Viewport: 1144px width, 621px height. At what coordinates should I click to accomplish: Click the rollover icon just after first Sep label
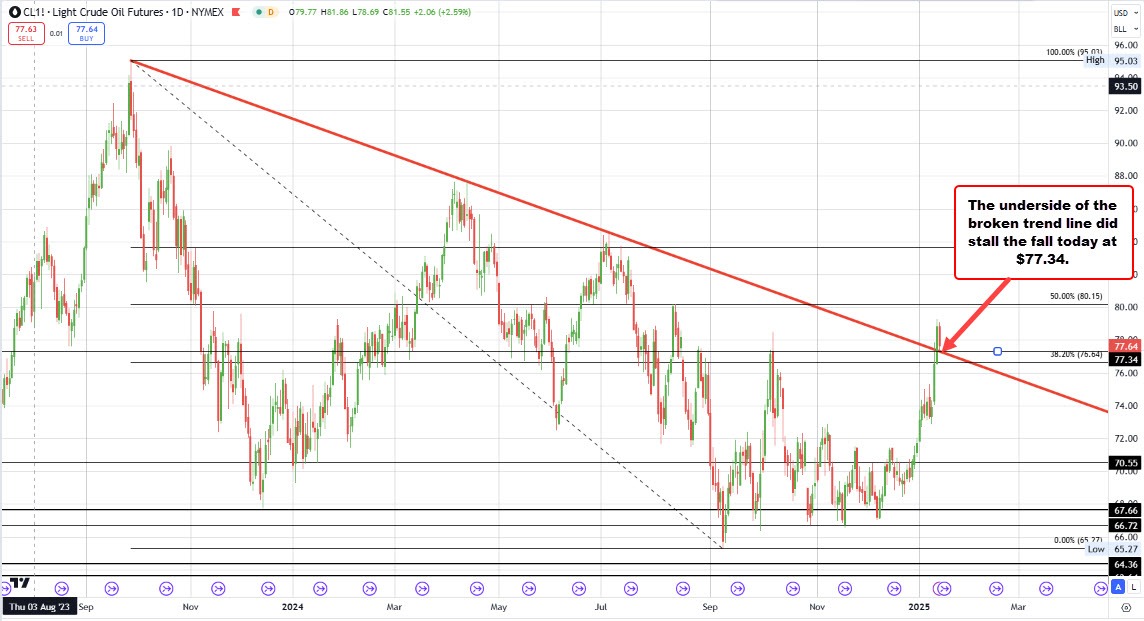(112, 588)
